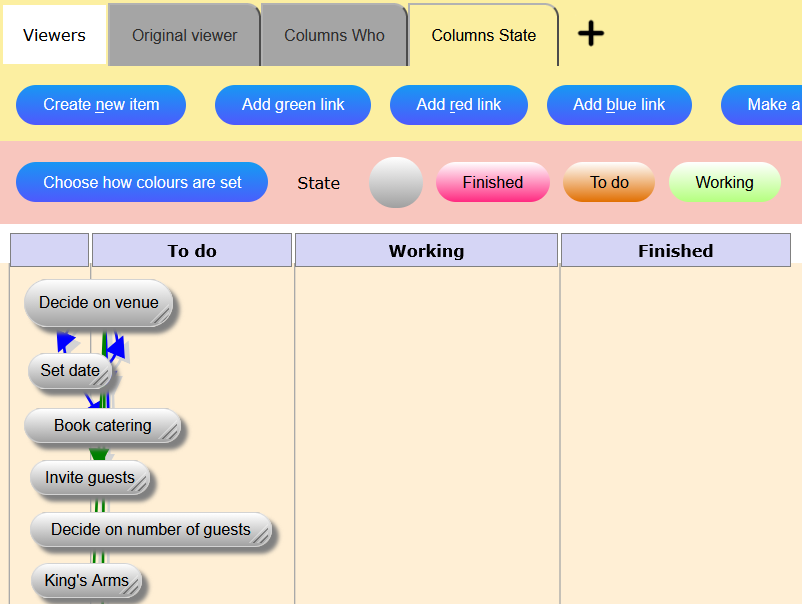The image size is (802, 604).
Task: Click the To do column header
Action: click(192, 251)
